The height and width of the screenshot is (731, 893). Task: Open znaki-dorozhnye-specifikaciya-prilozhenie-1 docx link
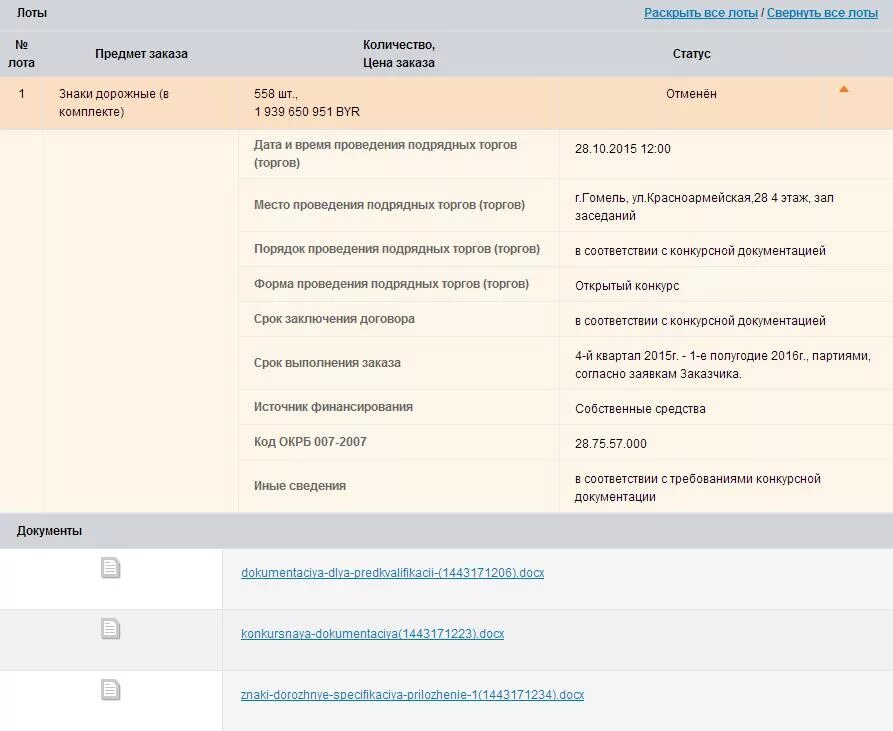pos(412,695)
